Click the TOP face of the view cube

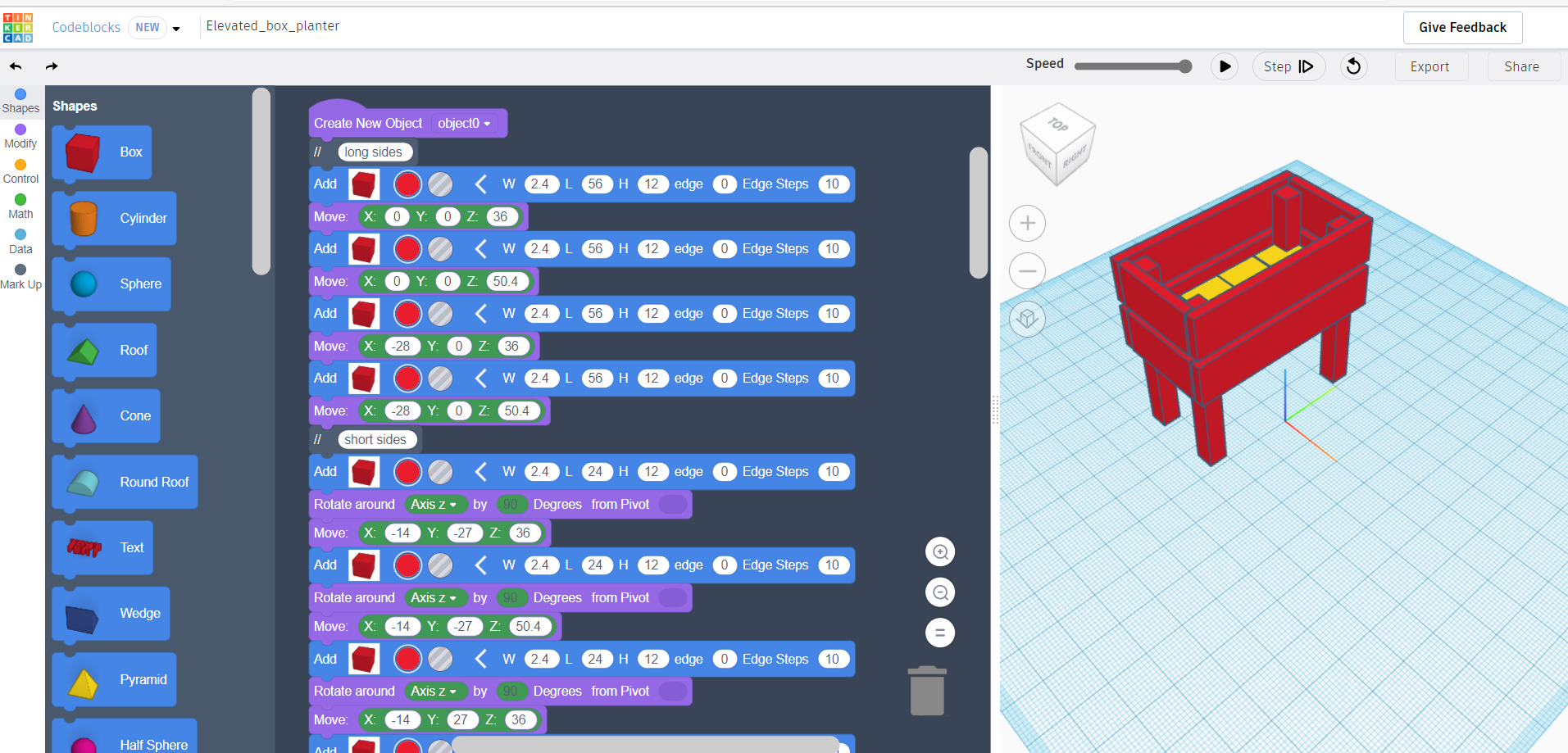click(x=1057, y=129)
